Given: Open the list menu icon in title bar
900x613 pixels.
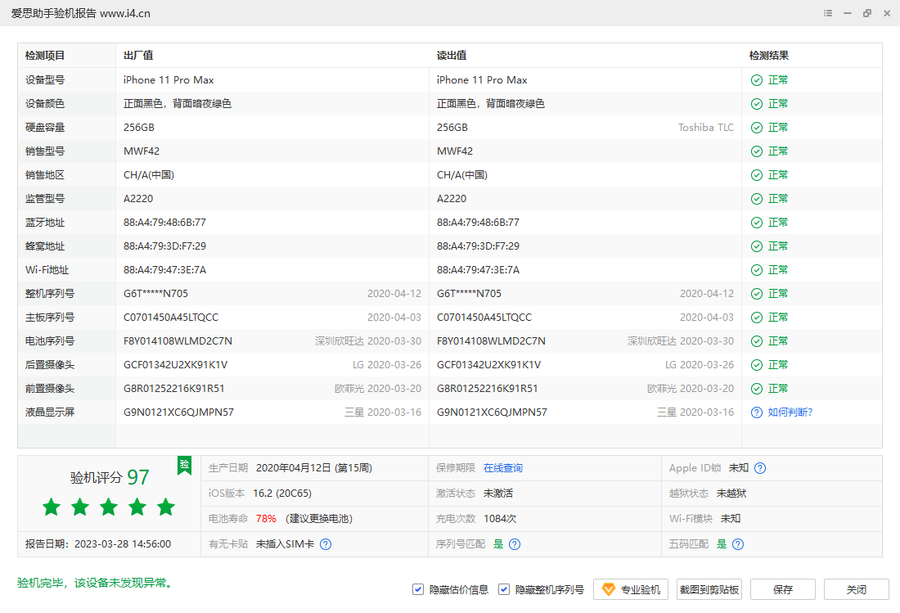Looking at the screenshot, I should click(x=828, y=13).
